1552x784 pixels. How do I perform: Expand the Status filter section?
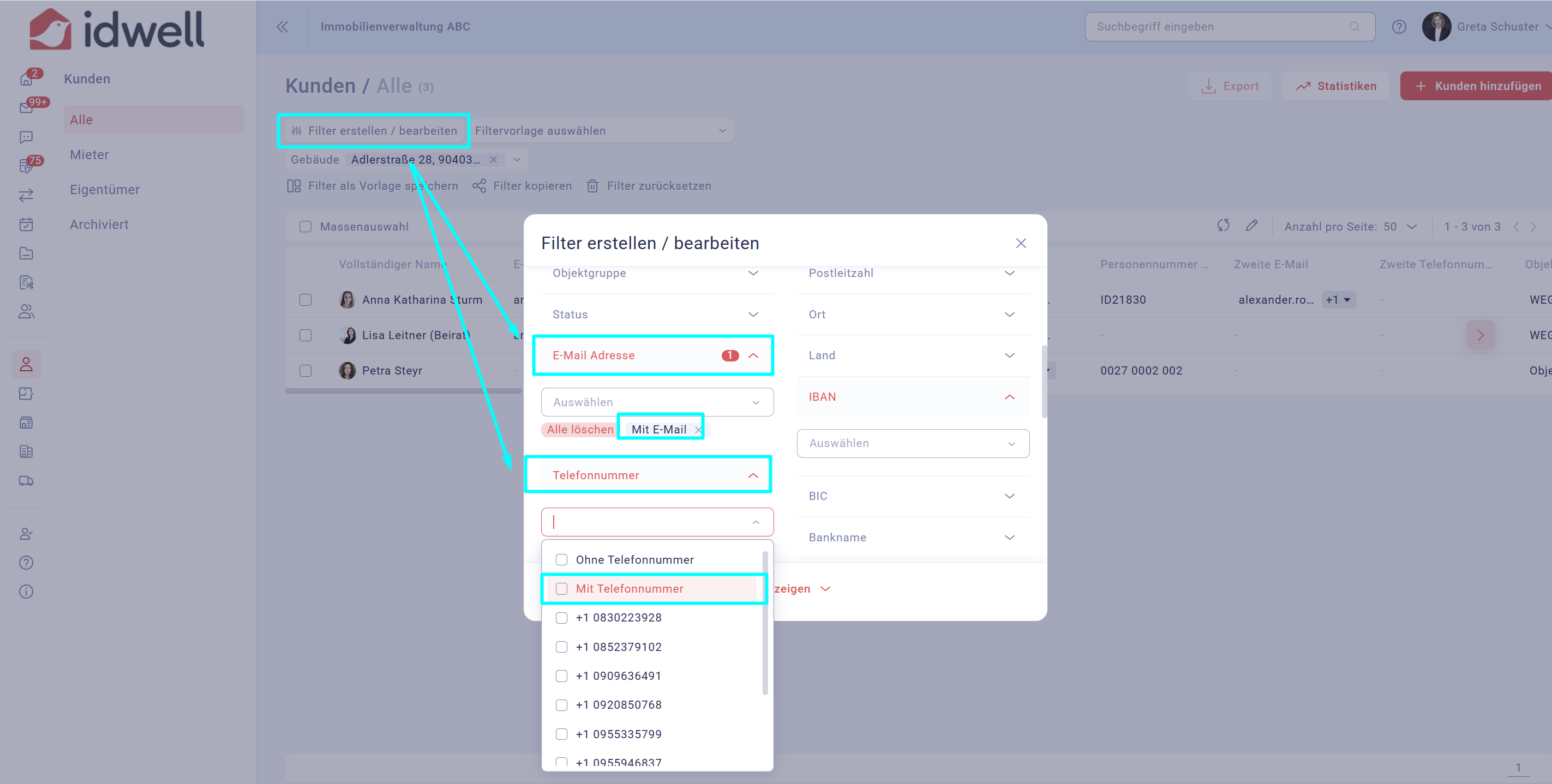coord(657,315)
